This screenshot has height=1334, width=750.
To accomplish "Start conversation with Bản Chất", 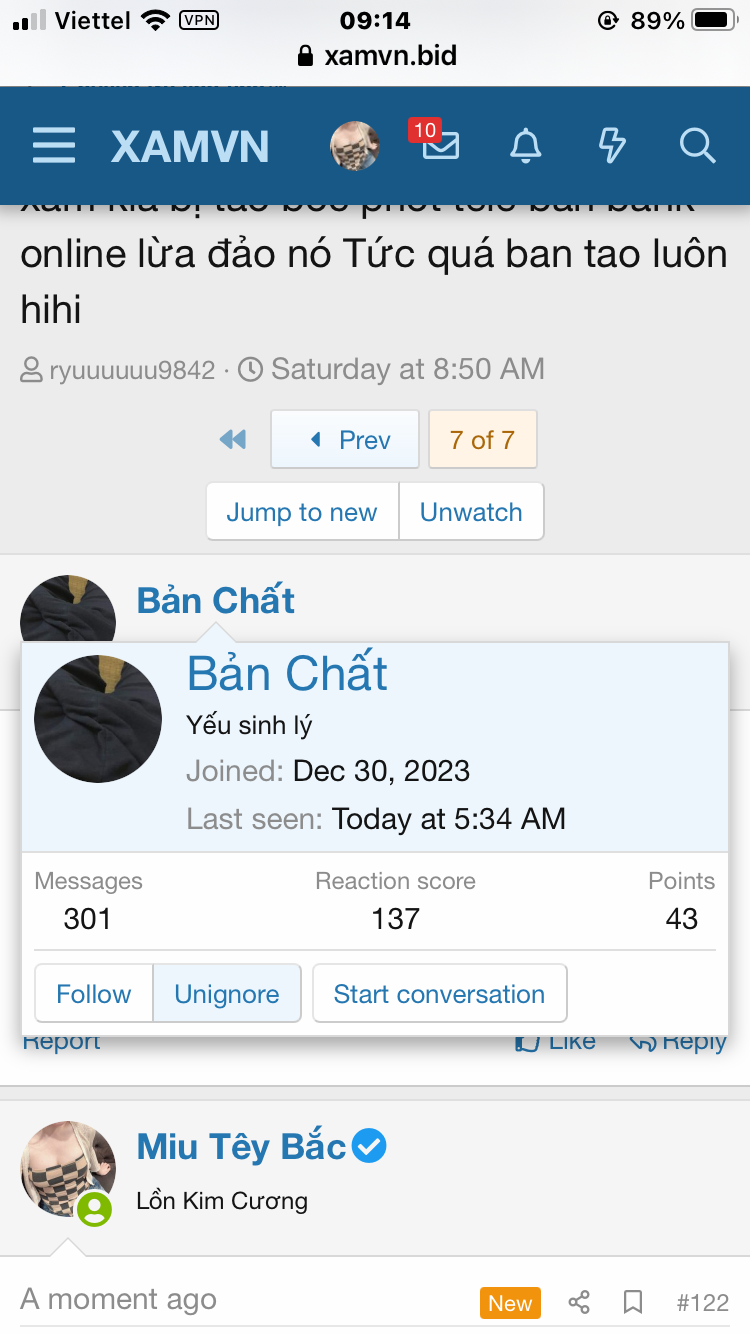I will (439, 994).
